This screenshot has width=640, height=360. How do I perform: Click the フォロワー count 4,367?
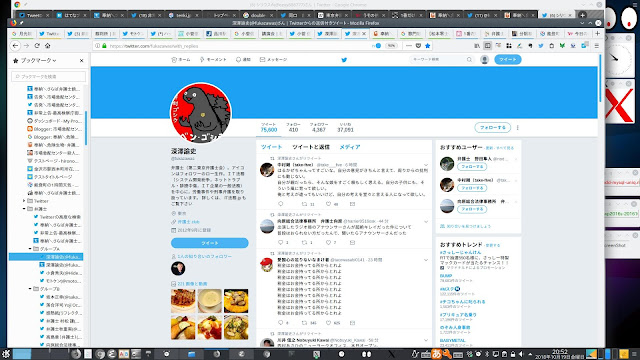point(318,127)
